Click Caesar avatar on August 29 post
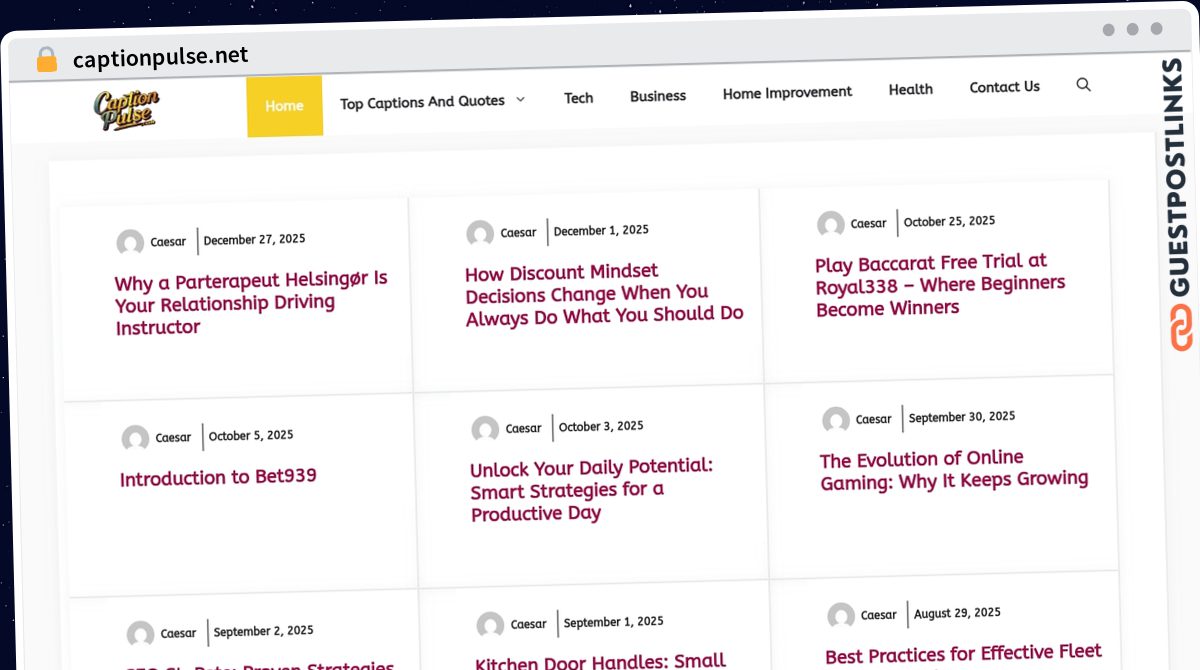The width and height of the screenshot is (1200, 670). point(841,616)
